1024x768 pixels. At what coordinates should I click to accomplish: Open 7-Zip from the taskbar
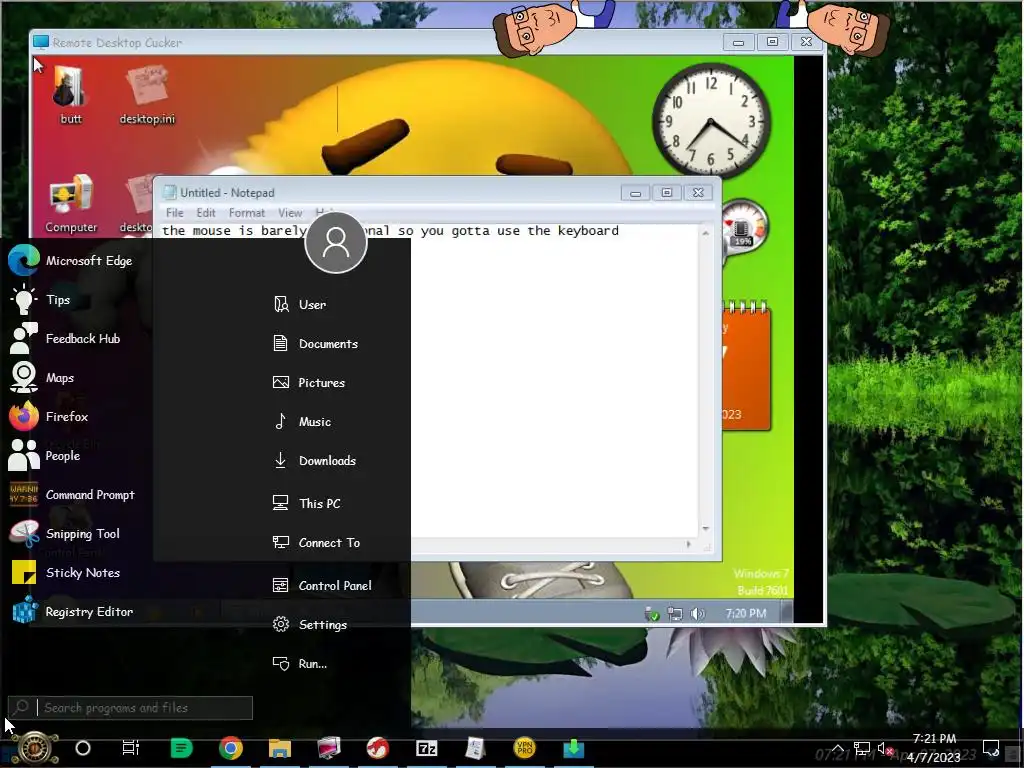tap(426, 748)
